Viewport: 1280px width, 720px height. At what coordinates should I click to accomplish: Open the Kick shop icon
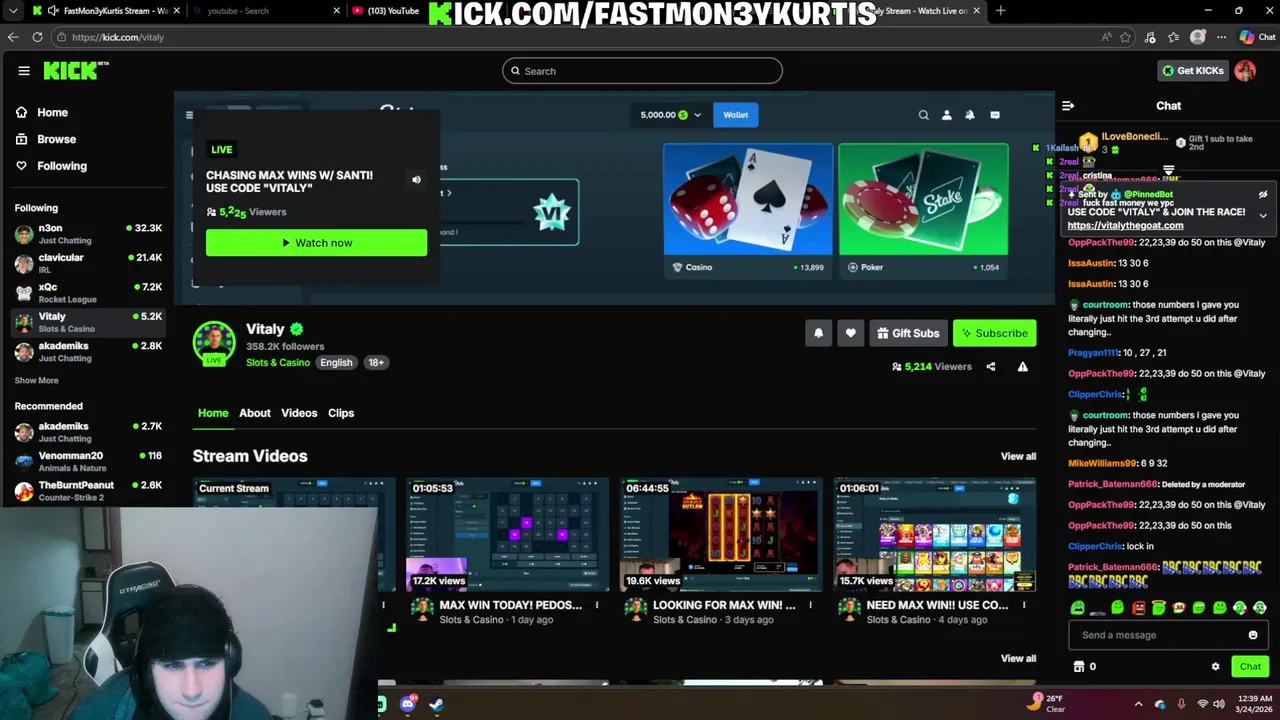coord(1079,667)
